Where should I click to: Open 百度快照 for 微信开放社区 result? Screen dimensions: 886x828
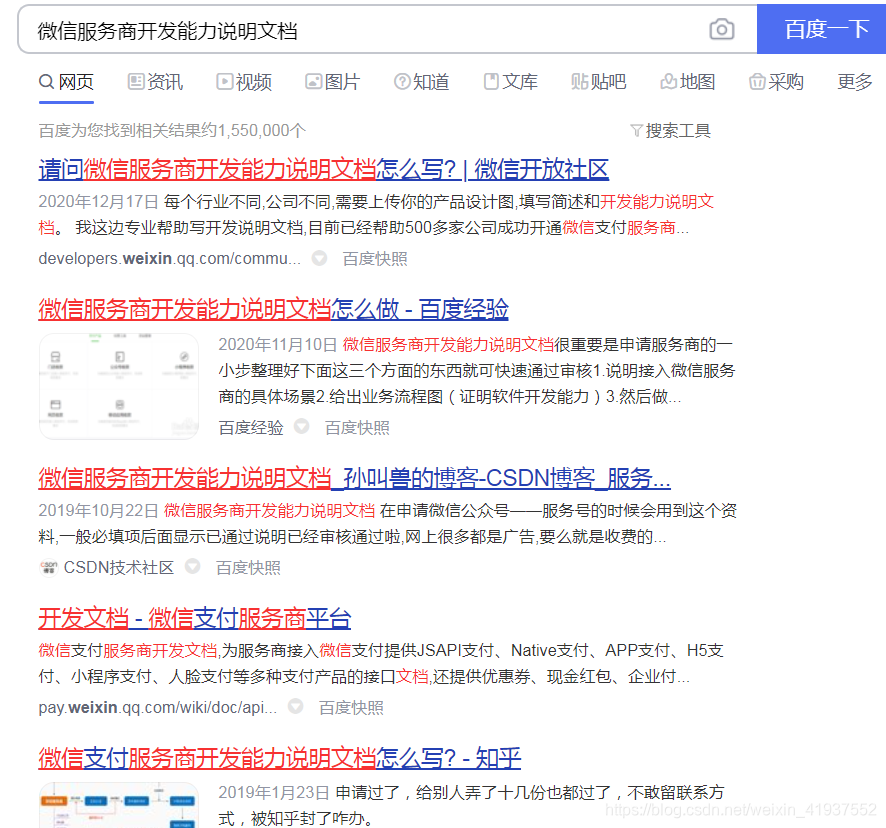[375, 259]
